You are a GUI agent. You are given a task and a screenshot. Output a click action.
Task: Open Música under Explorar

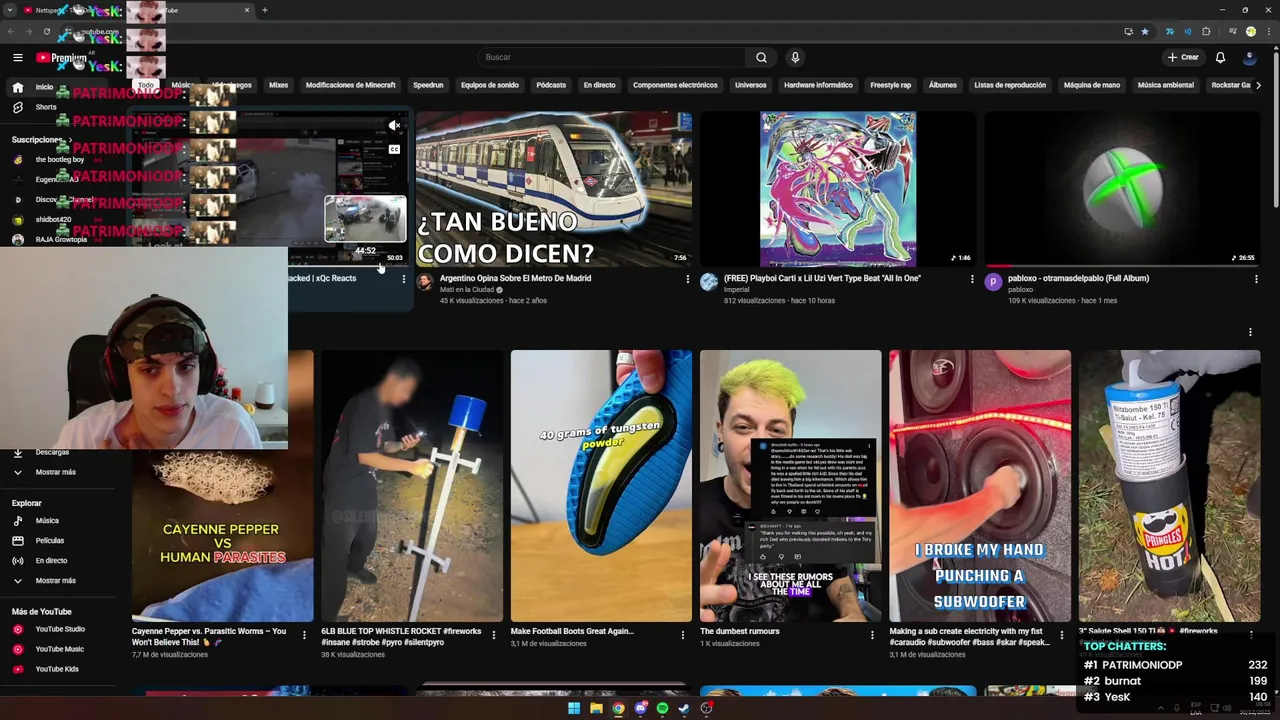coord(47,521)
